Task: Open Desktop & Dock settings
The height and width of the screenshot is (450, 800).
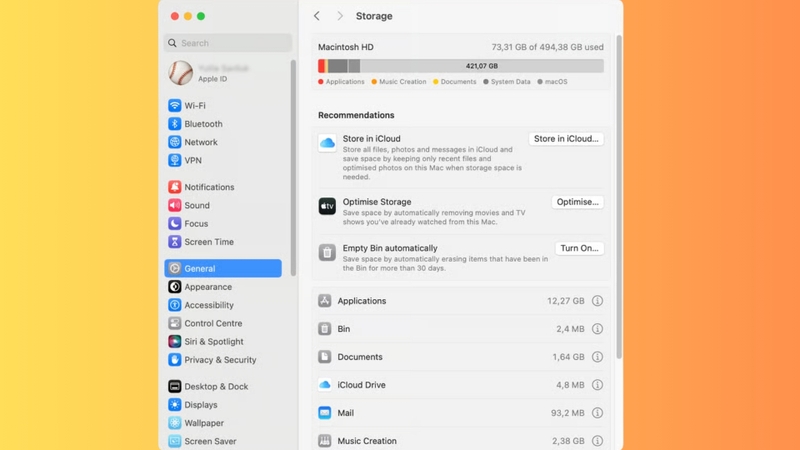Action: click(x=223, y=386)
